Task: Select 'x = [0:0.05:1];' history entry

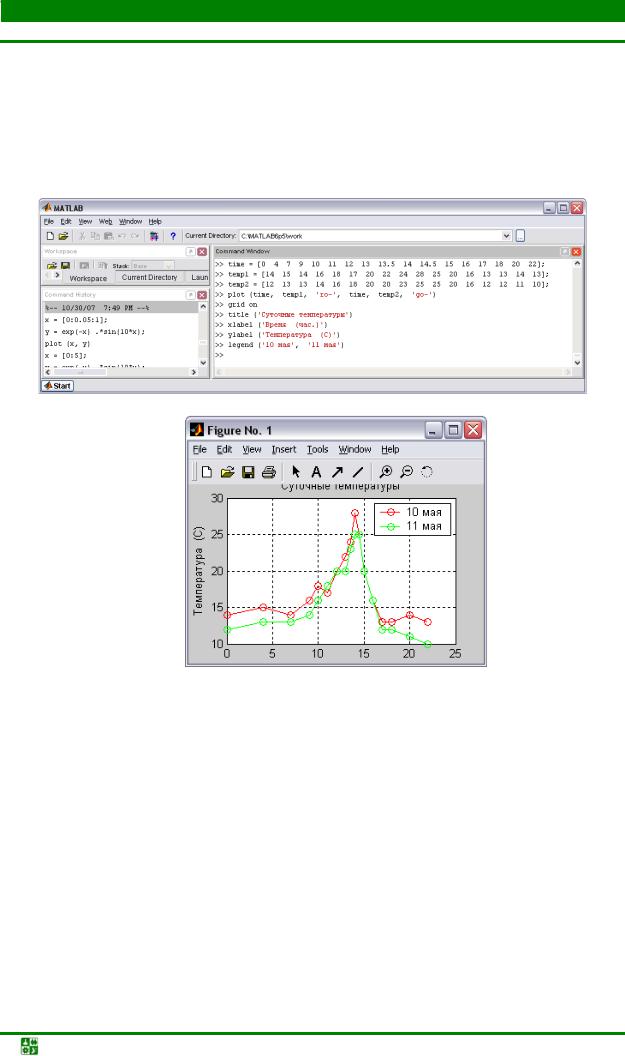Action: tap(76, 320)
